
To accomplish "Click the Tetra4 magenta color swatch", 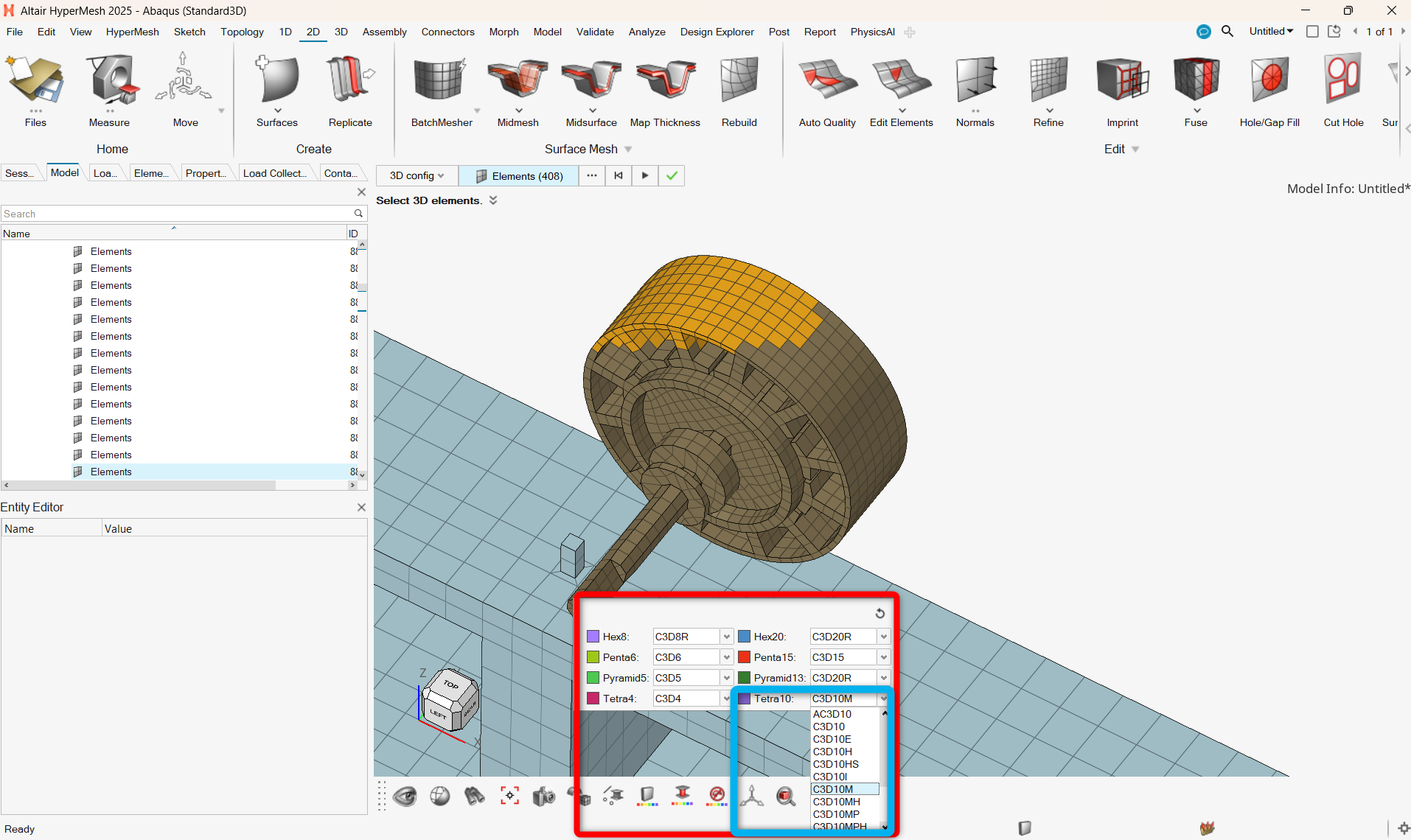I will [x=593, y=699].
